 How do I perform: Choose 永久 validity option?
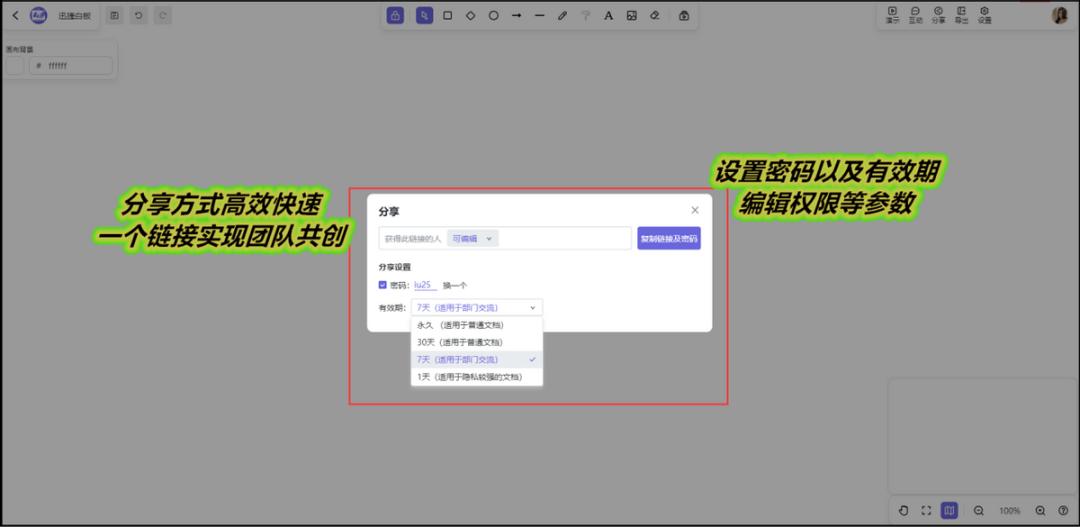477,324
